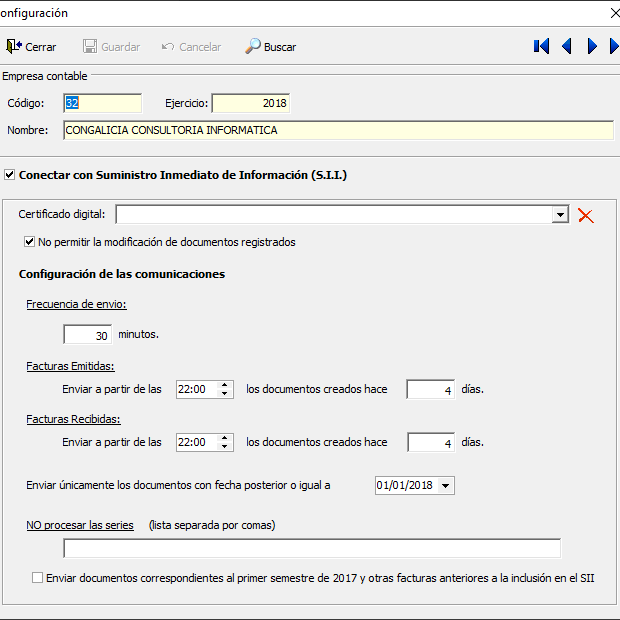
Task: Toggle Conectar con Suministro Inmediato checkbox
Action: pyautogui.click(x=10, y=174)
